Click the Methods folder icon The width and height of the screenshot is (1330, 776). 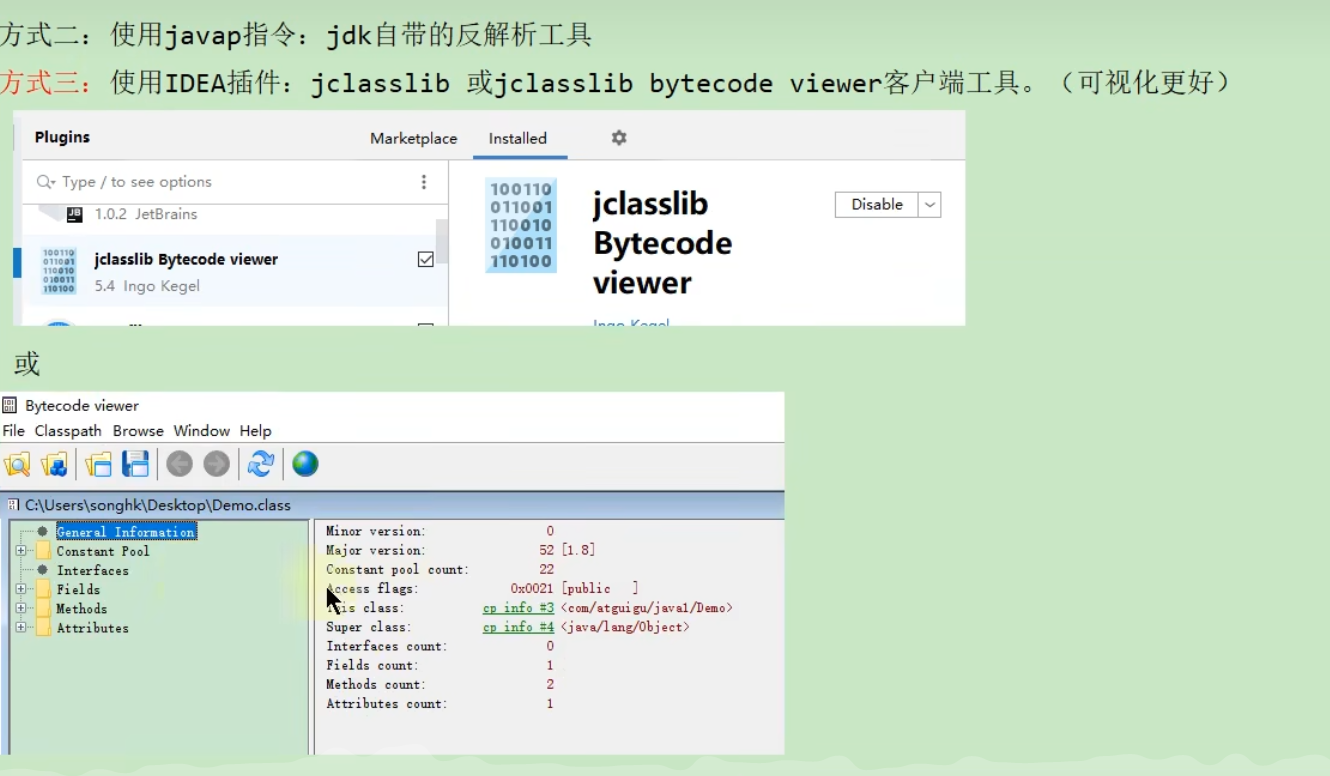click(x=43, y=608)
